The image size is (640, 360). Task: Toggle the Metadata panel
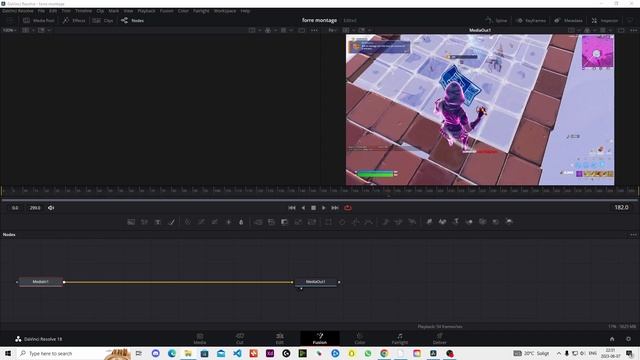568,20
